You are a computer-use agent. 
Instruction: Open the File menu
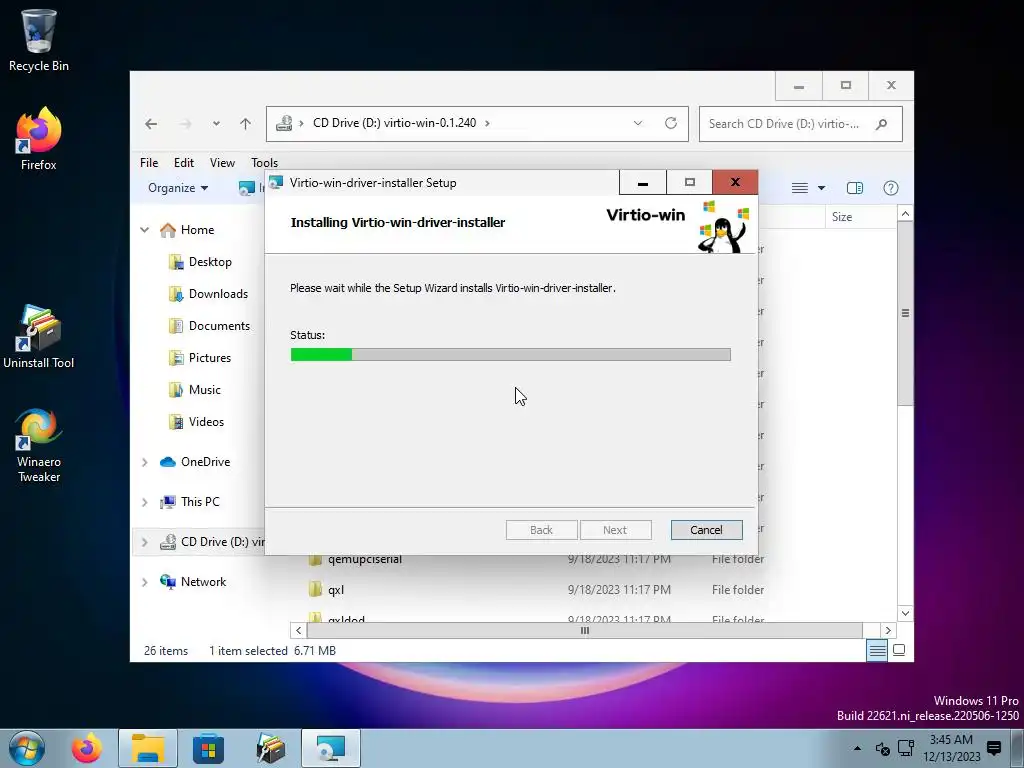tap(149, 163)
